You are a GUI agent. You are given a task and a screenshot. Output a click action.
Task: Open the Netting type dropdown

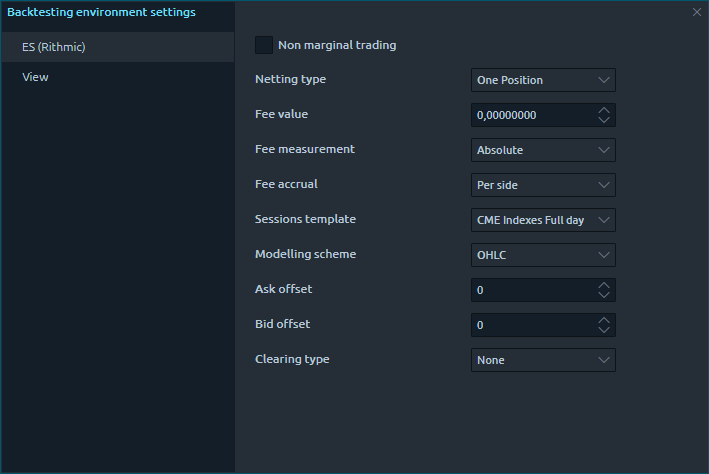543,80
